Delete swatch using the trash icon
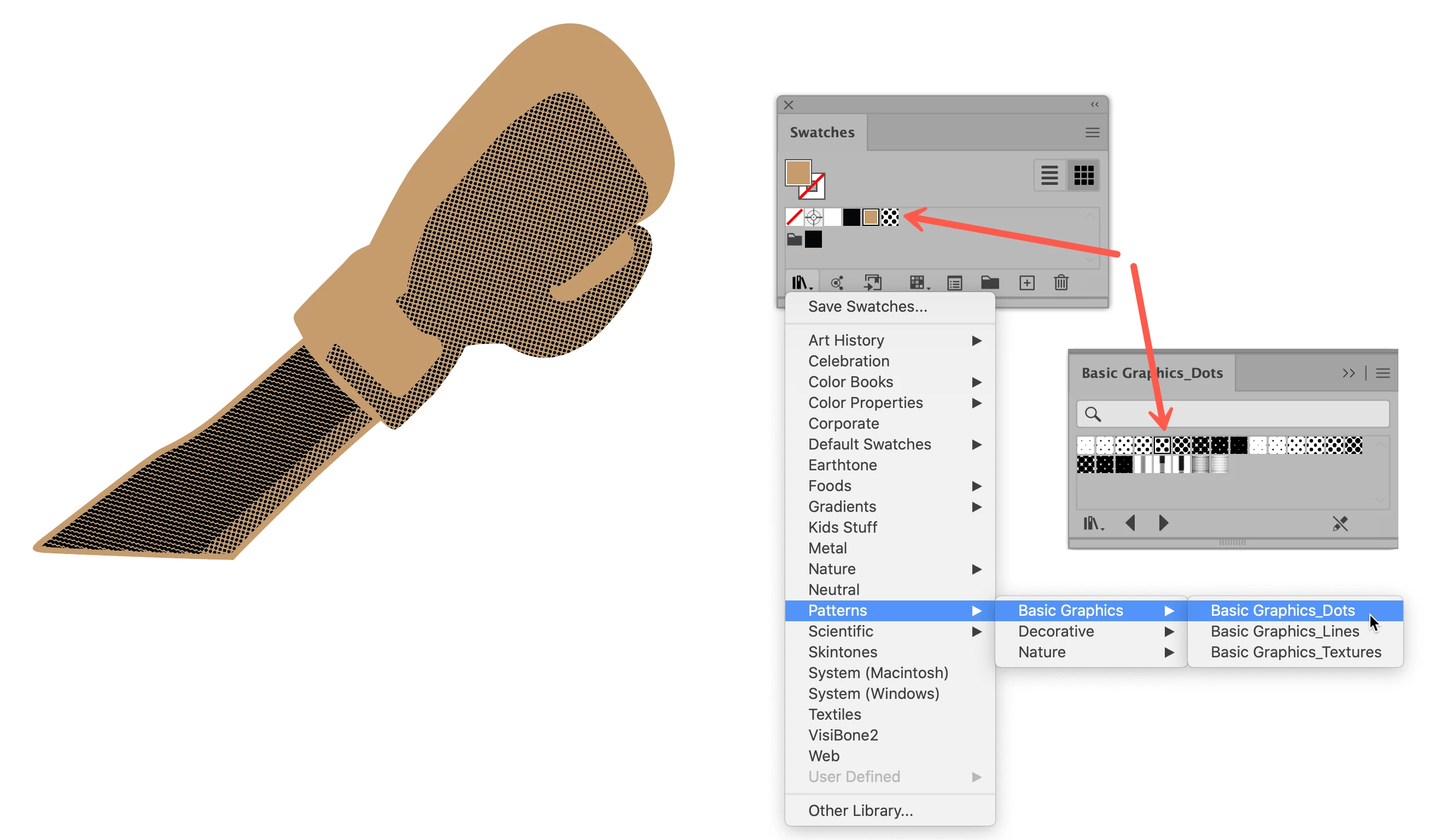The height and width of the screenshot is (840, 1447). pyautogui.click(x=1061, y=283)
